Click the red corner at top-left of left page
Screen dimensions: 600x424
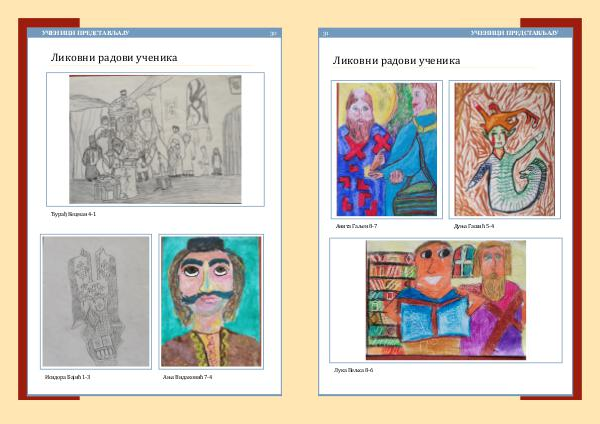tap(22, 24)
